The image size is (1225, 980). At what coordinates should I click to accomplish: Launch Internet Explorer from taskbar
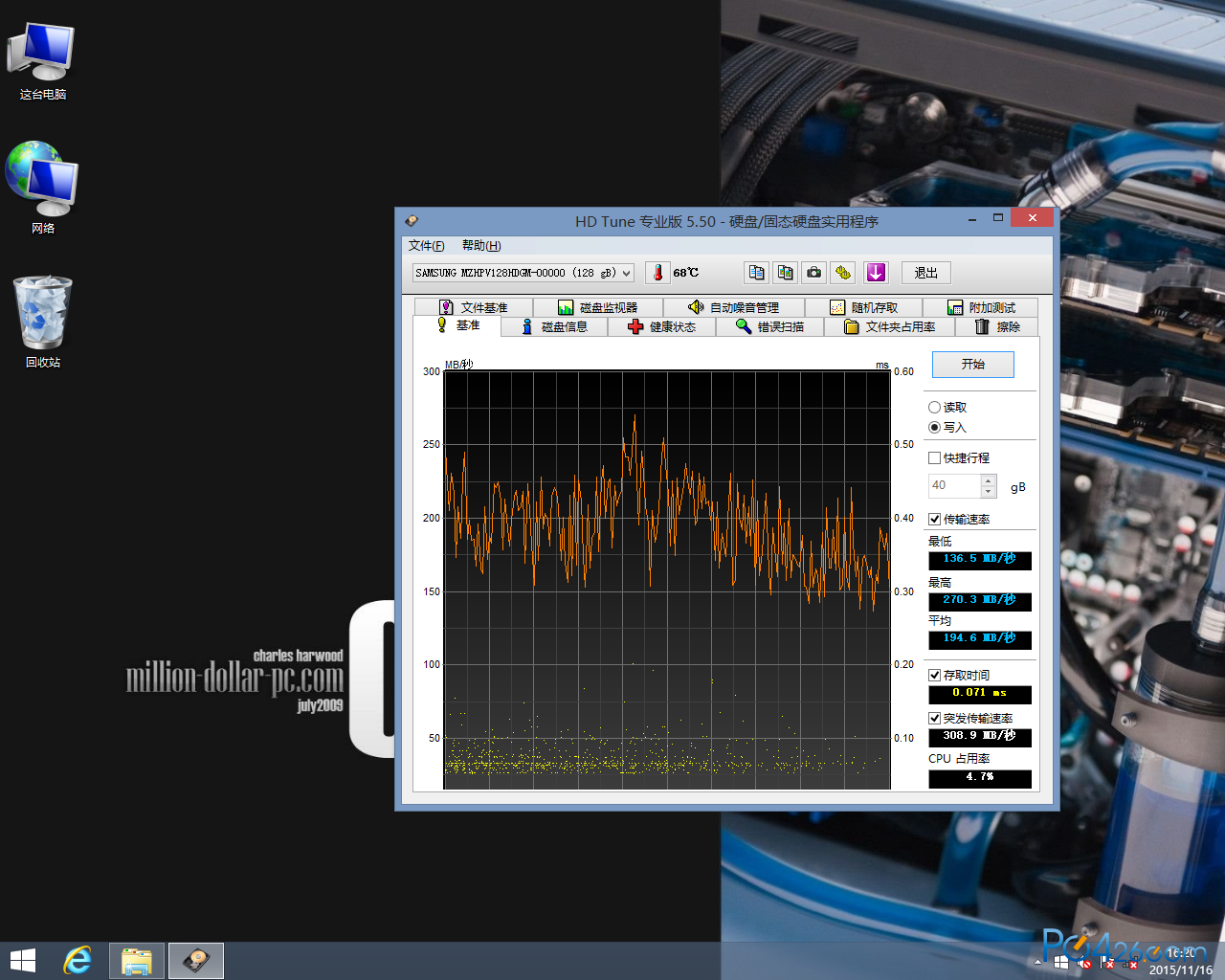tap(78, 961)
